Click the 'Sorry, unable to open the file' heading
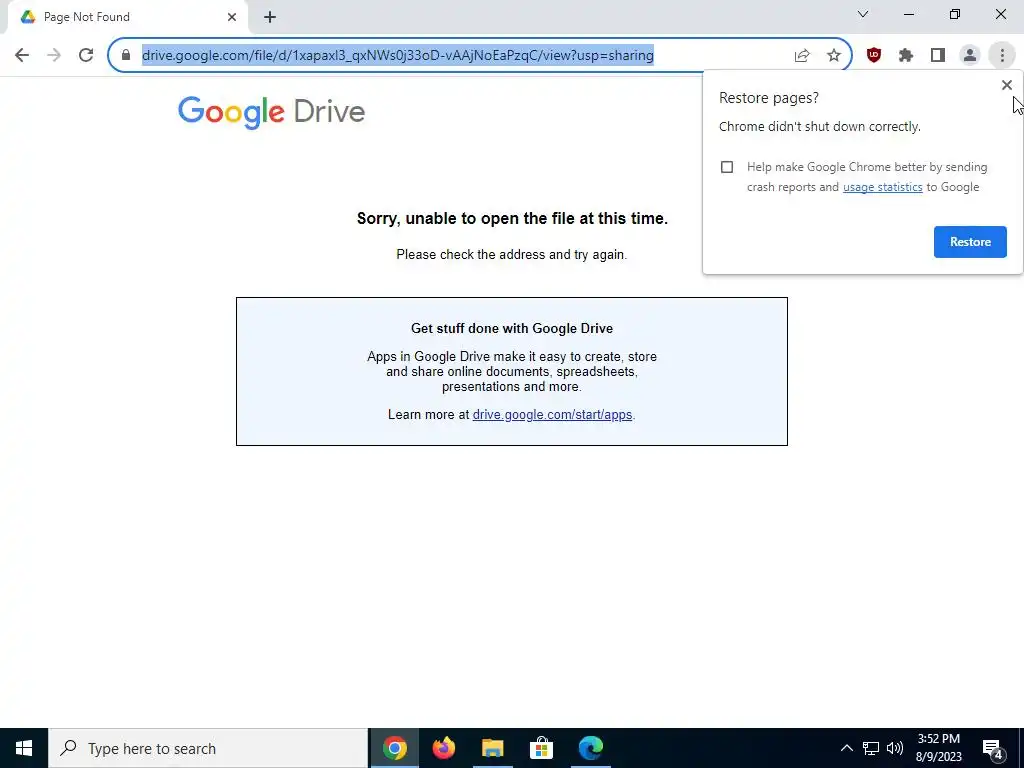The width and height of the screenshot is (1024, 768). coord(512,219)
